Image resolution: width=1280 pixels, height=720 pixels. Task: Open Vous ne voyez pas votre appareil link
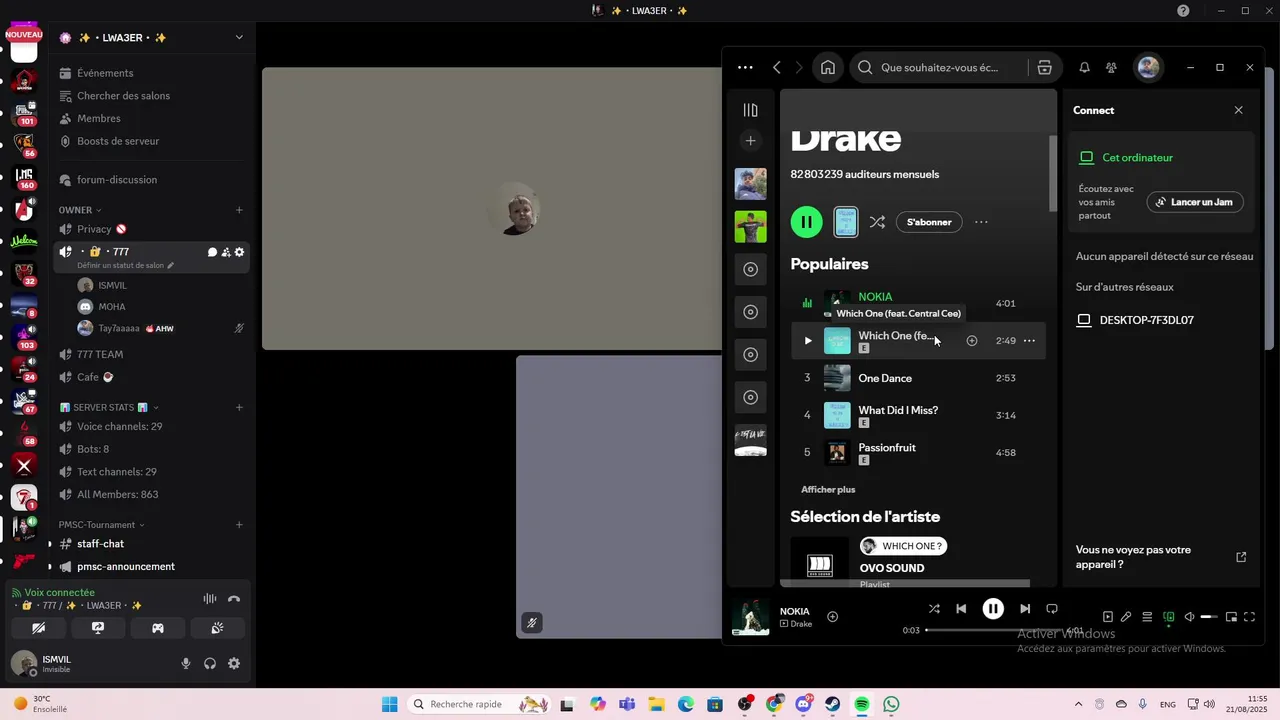1161,557
